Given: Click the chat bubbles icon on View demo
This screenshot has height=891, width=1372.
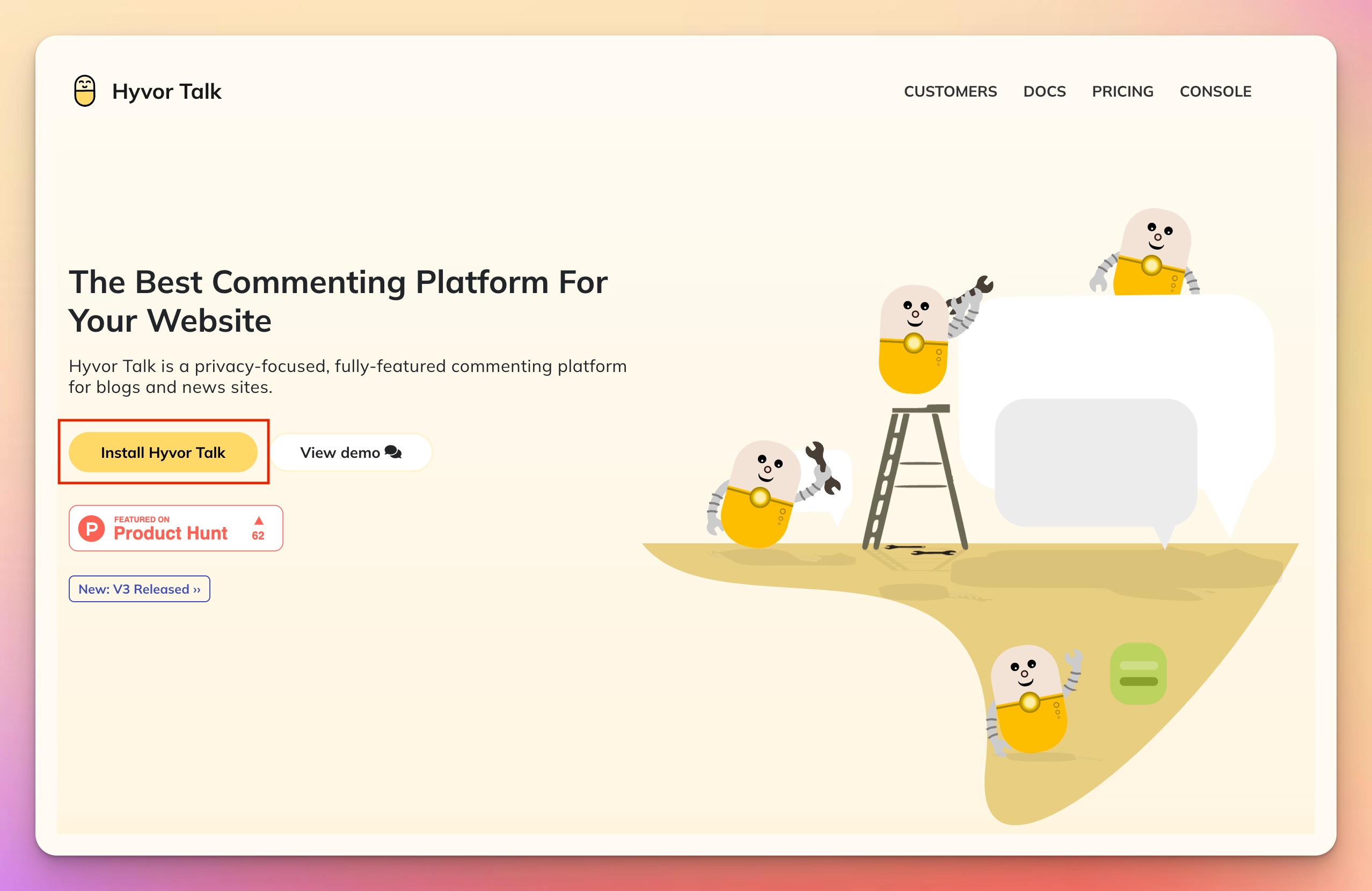Looking at the screenshot, I should coord(393,452).
